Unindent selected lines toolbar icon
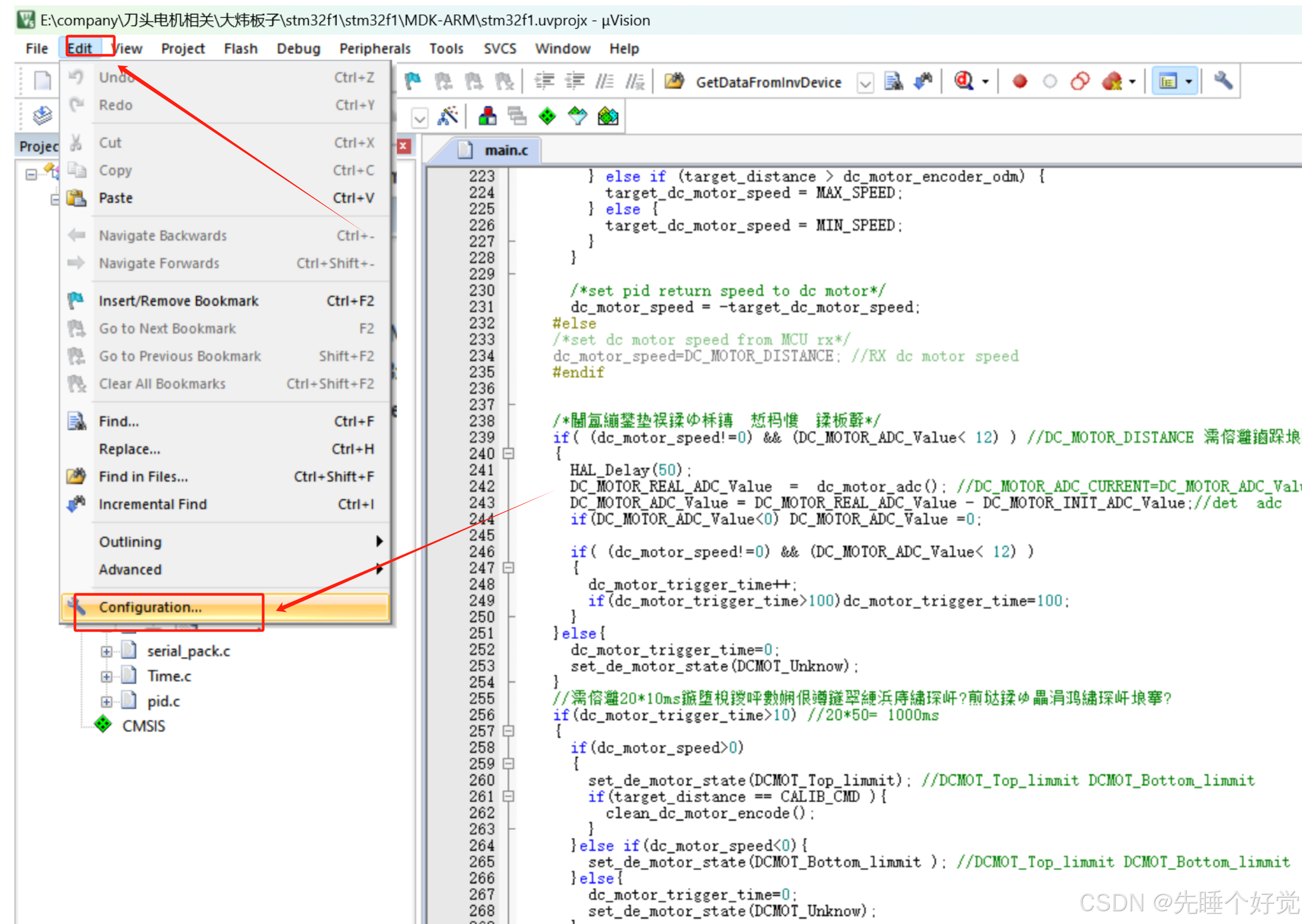Image resolution: width=1302 pixels, height=924 pixels. click(x=575, y=81)
